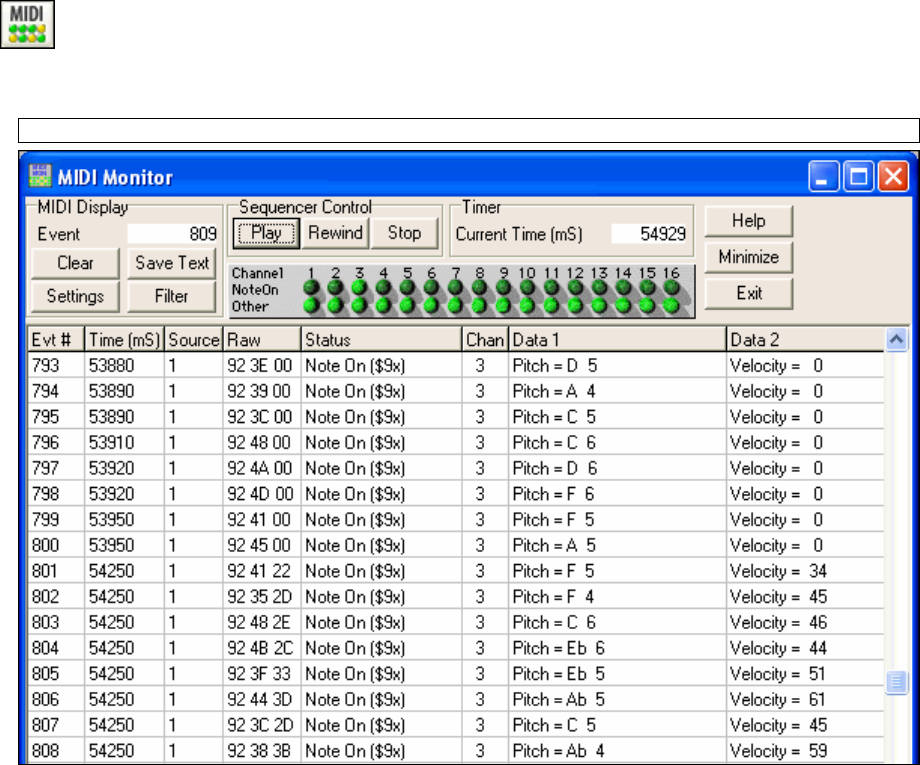Screen dimensions: 920x765
Task: Click channel 2 NoteOn indicator LED
Action: [335, 287]
